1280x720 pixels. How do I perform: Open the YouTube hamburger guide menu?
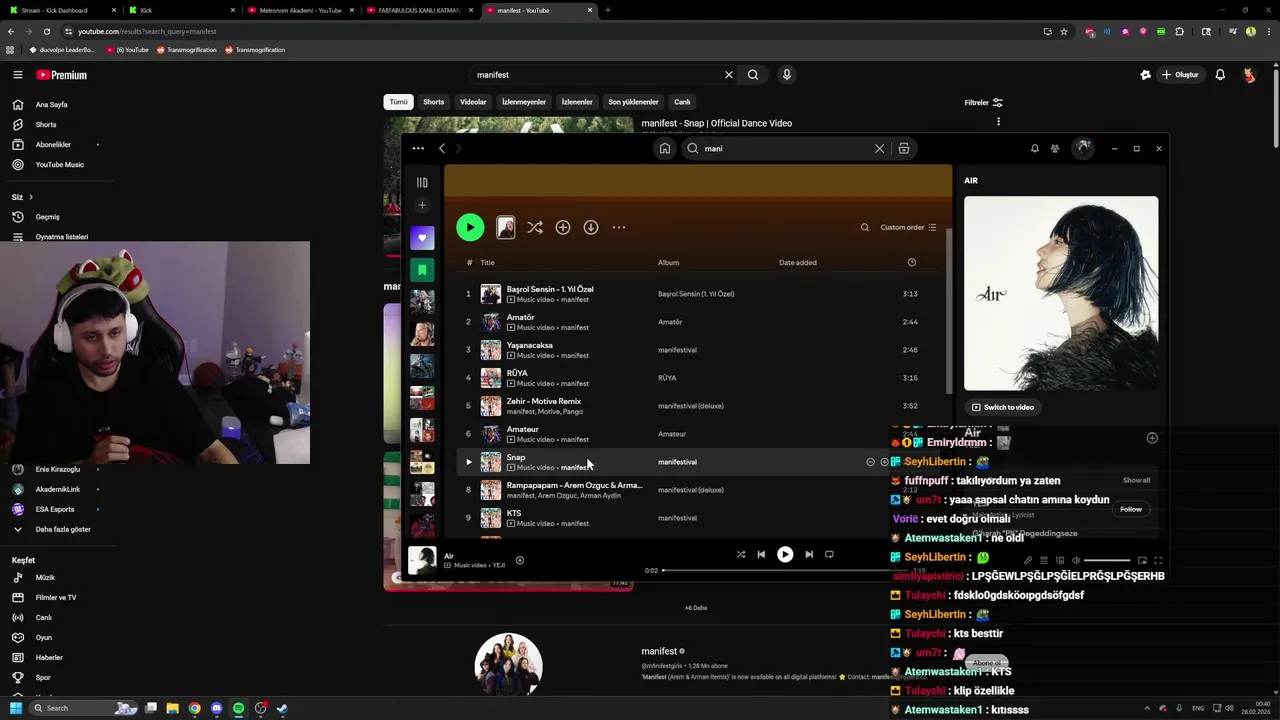click(x=17, y=75)
